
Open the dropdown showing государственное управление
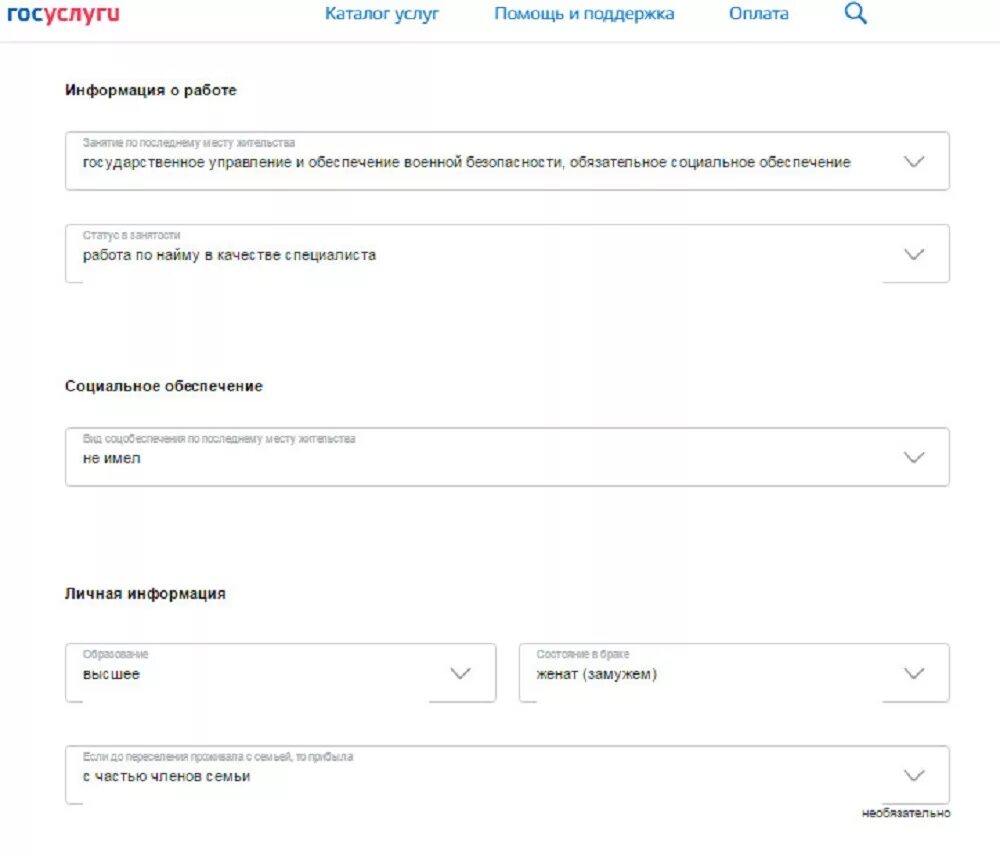(x=507, y=161)
